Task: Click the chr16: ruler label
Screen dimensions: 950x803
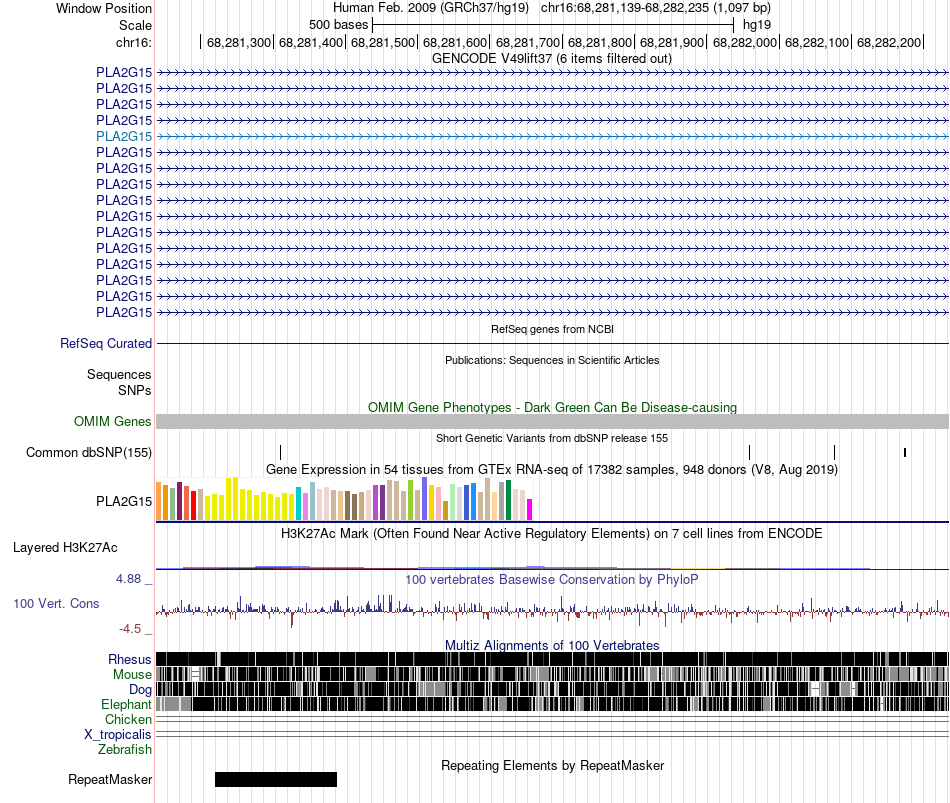Action: click(x=133, y=42)
